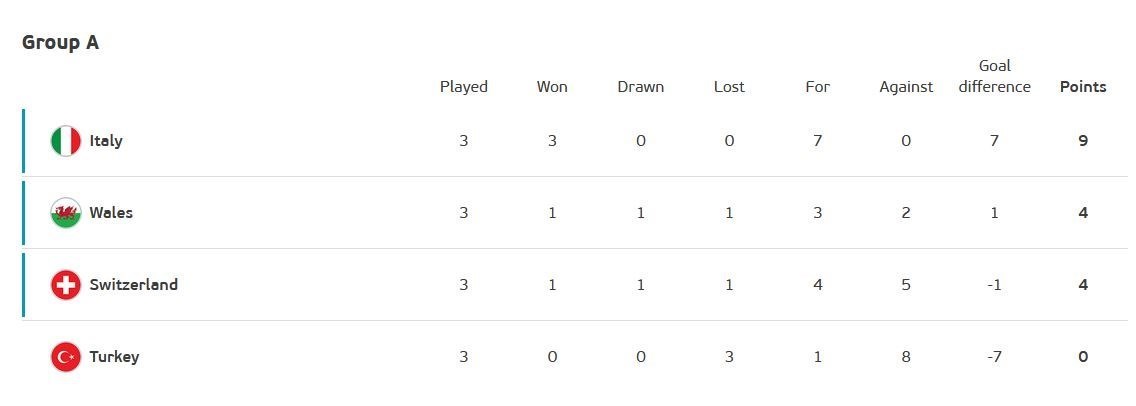Click the Switzerland flag icon
The height and width of the screenshot is (406, 1136).
(66, 285)
